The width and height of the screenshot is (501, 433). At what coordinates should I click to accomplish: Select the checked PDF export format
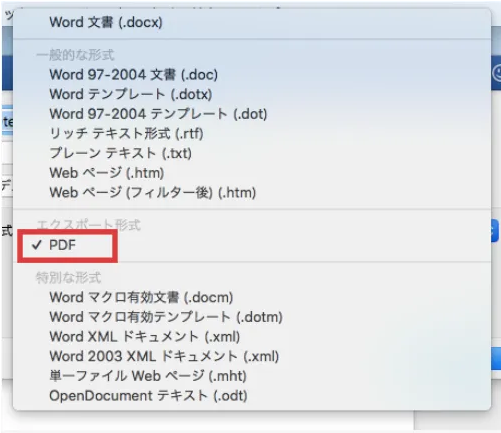click(x=62, y=245)
